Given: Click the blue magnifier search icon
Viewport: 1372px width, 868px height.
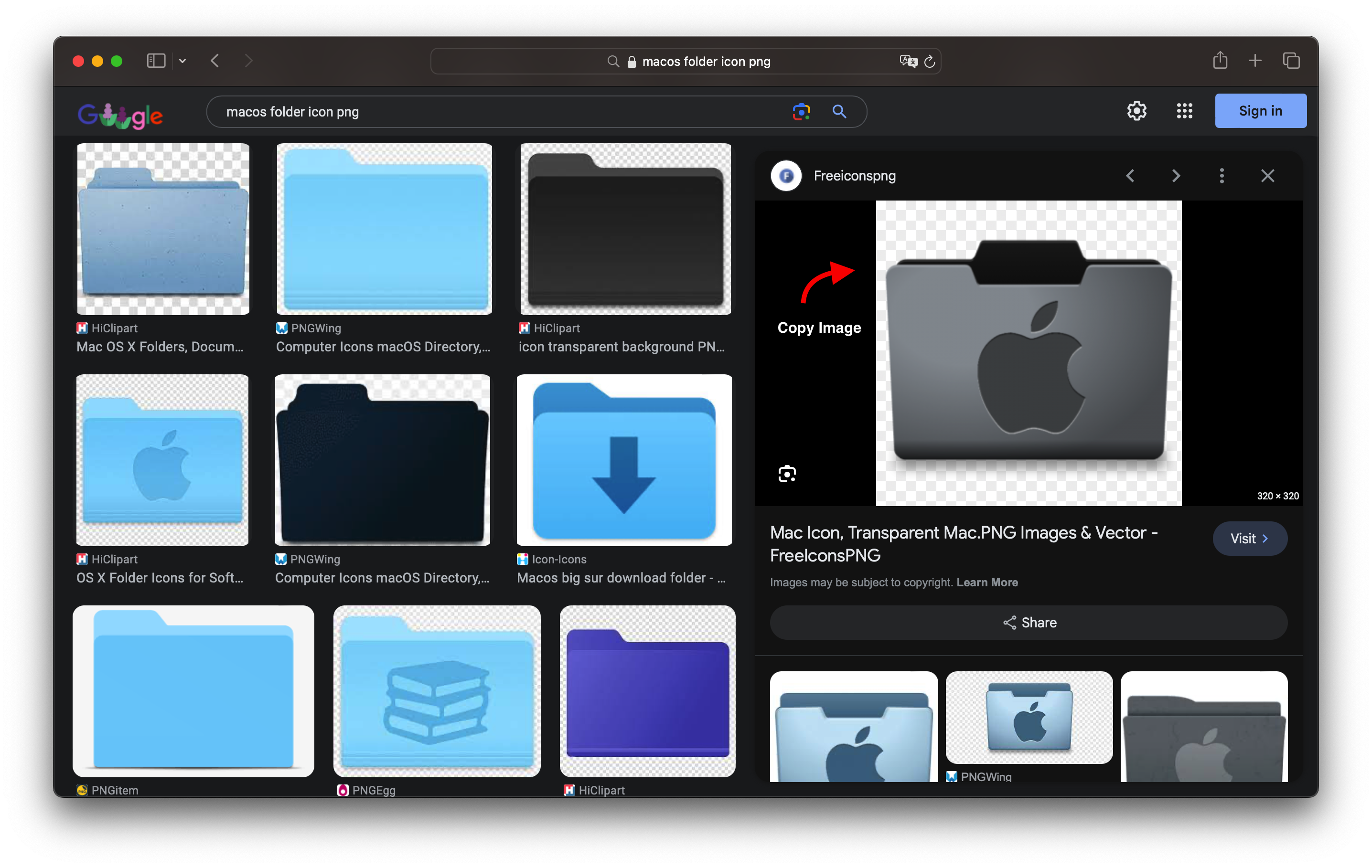Looking at the screenshot, I should [x=839, y=112].
